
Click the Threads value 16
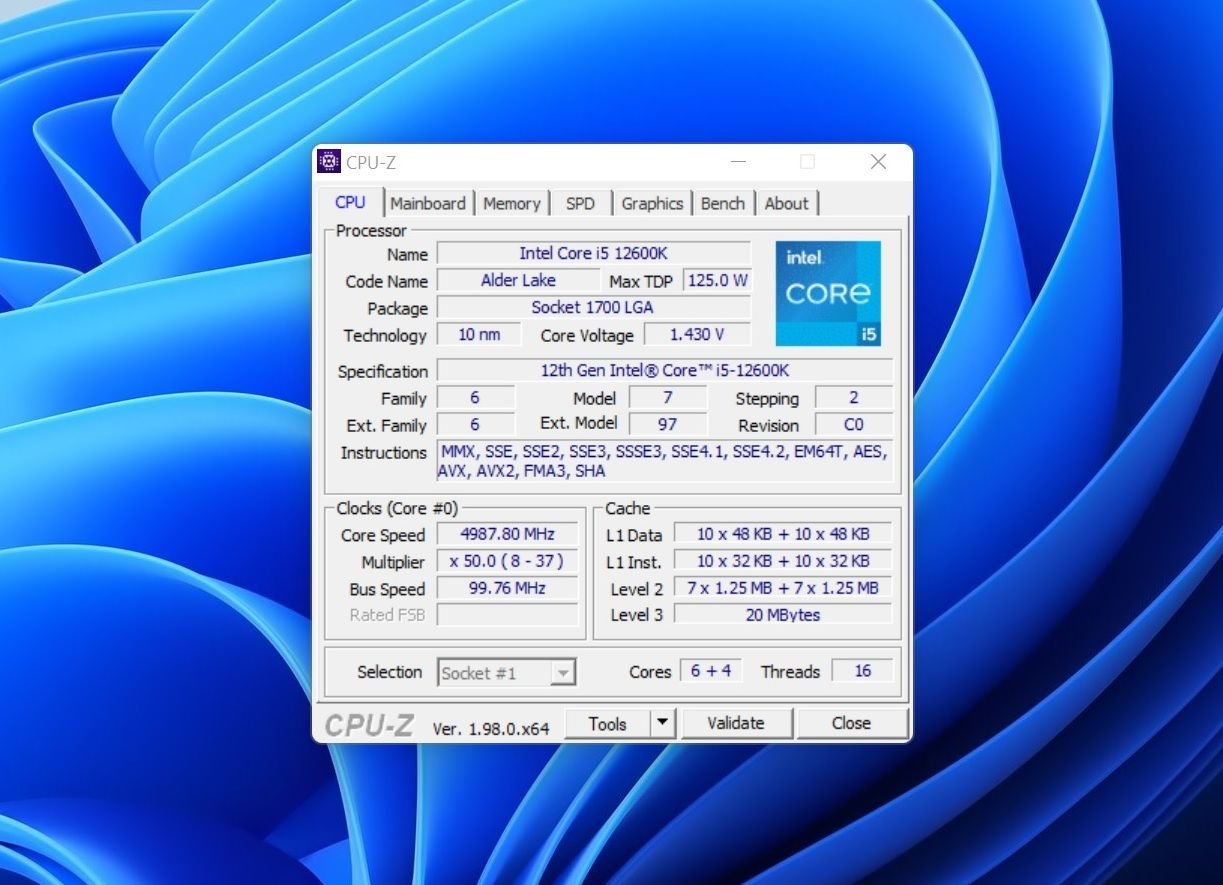click(x=862, y=671)
